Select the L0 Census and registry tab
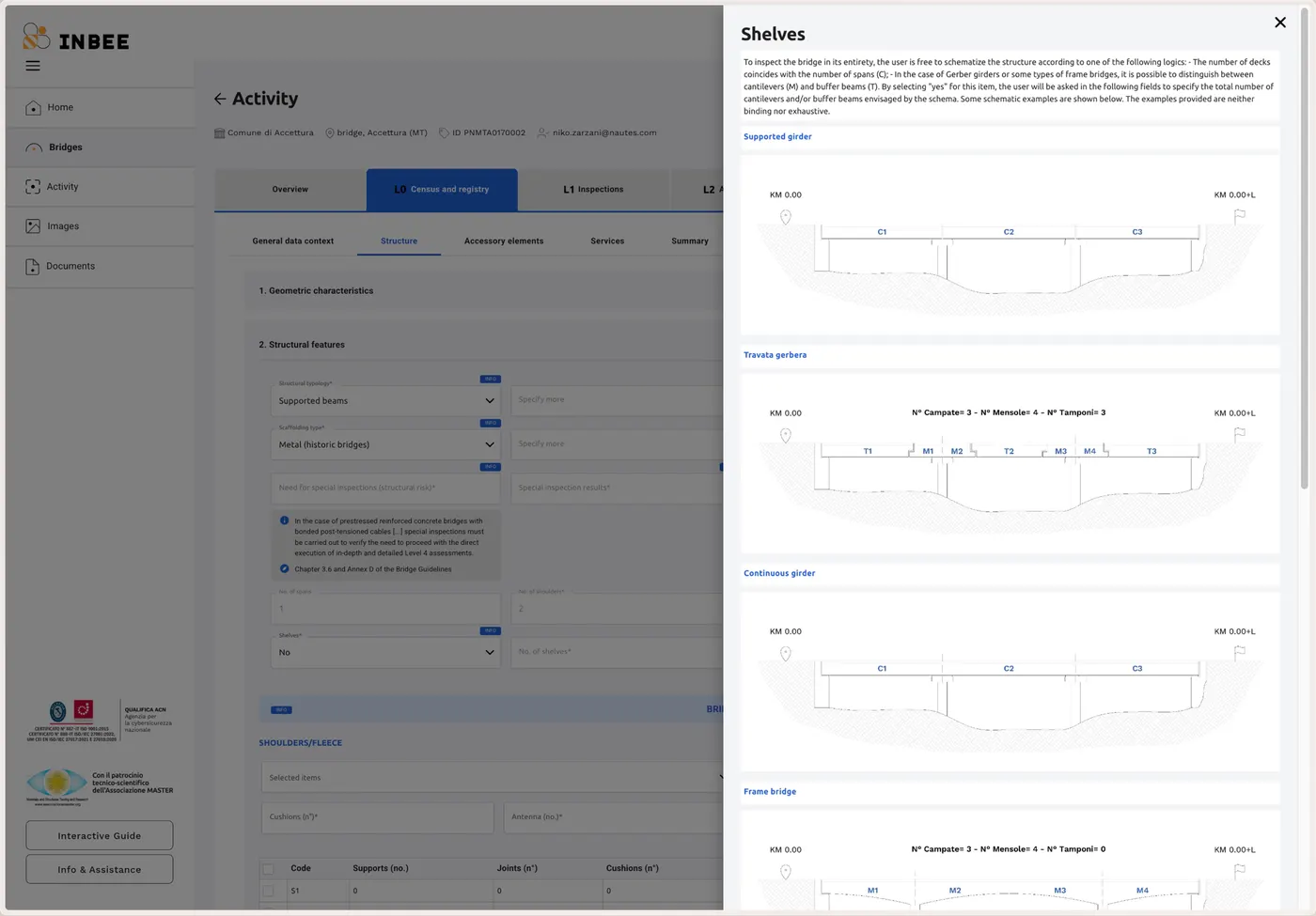 442,190
